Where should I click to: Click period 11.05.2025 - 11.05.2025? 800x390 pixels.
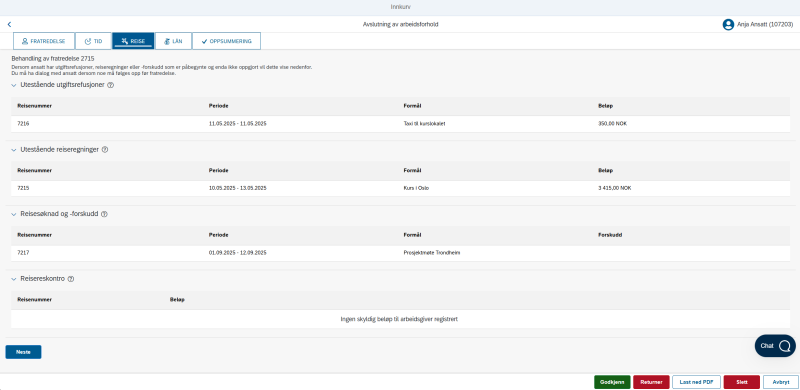238,124
